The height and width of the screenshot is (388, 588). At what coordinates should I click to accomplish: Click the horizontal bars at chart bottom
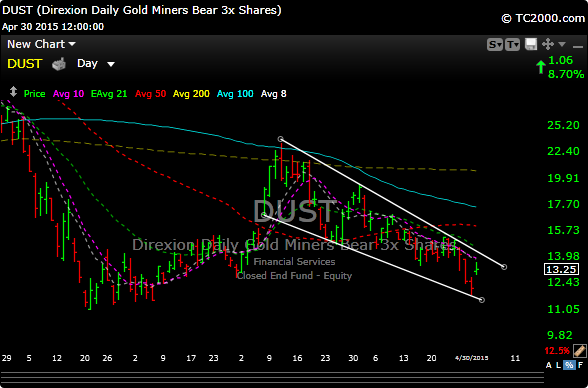tap(272, 378)
